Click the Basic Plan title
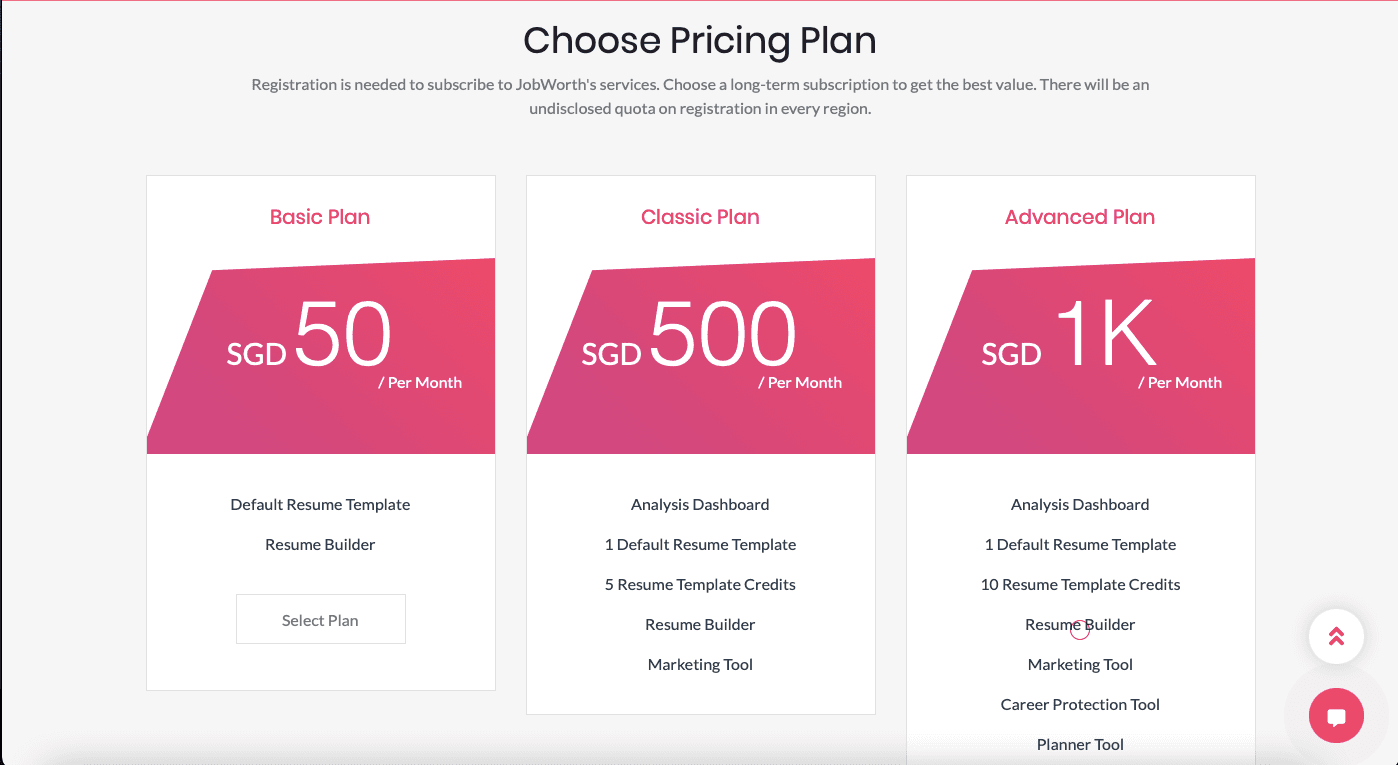Screen dimensions: 1398x765 (x=320, y=217)
